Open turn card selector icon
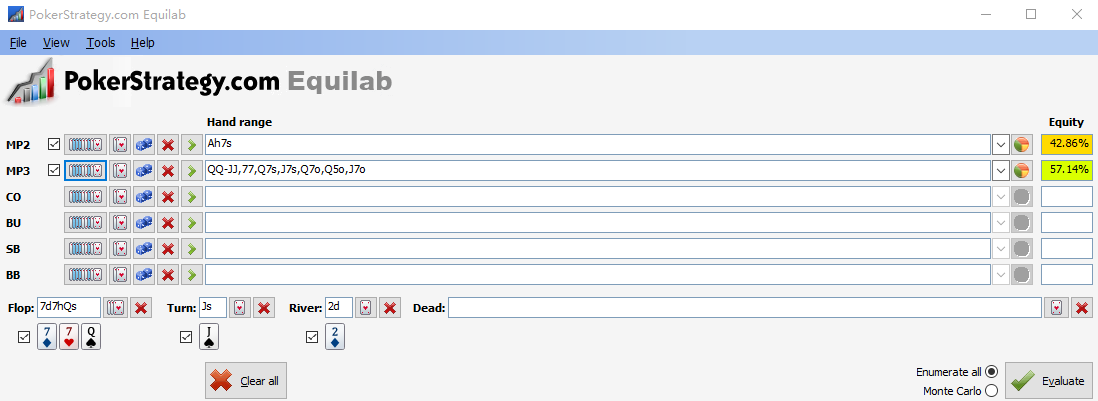Viewport: 1098px width, 401px height. pyautogui.click(x=239, y=307)
